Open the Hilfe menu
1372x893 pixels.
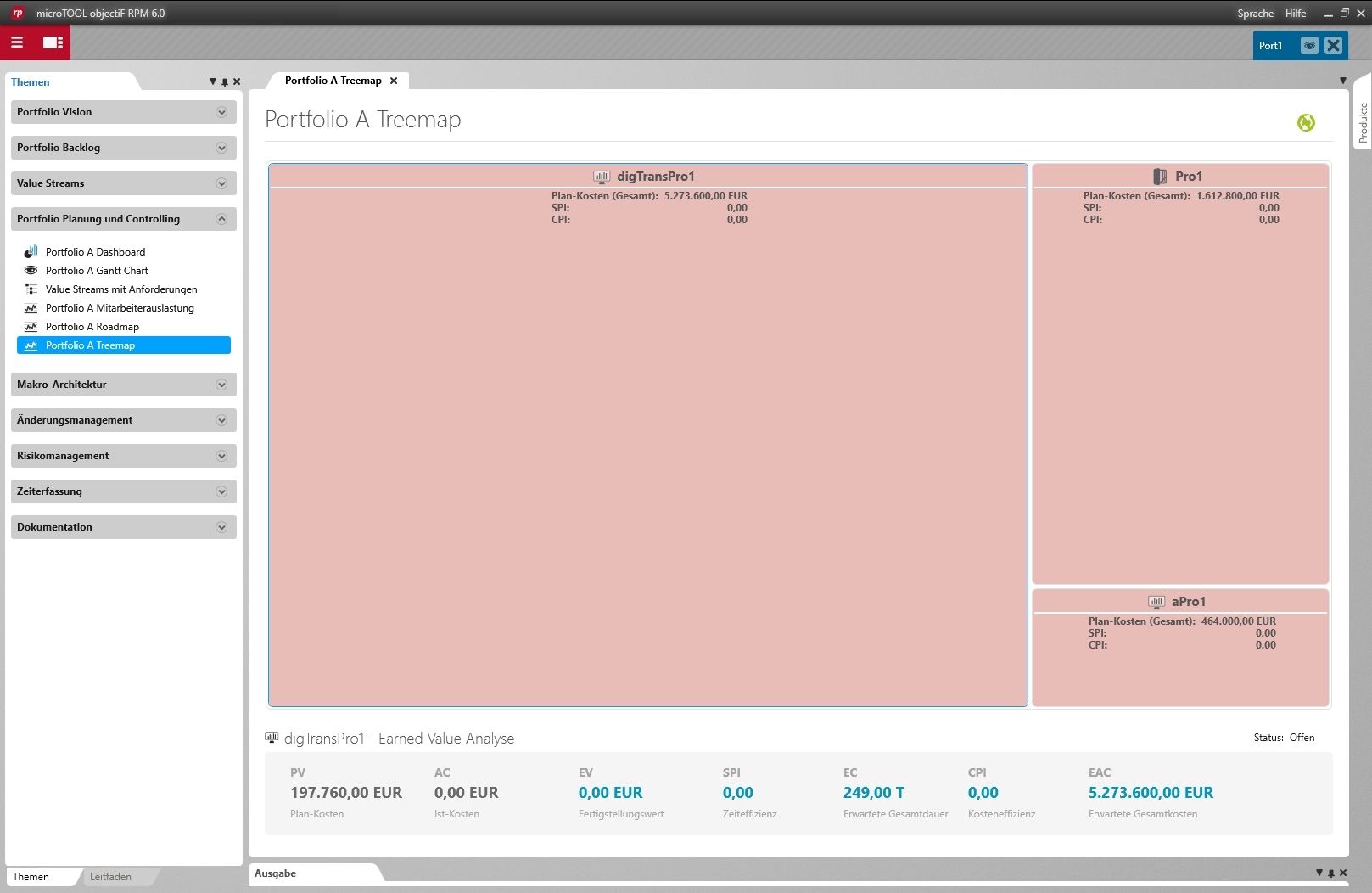(x=1296, y=14)
